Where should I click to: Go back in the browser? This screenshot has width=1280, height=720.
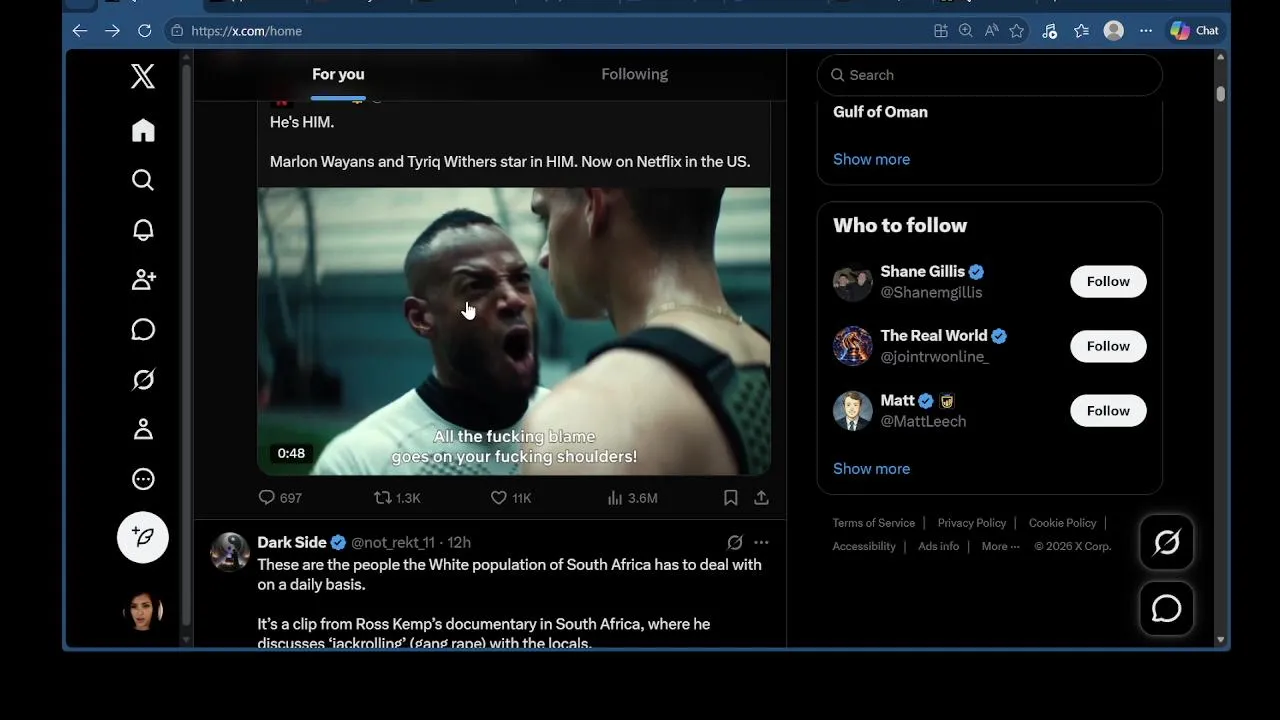pos(80,31)
